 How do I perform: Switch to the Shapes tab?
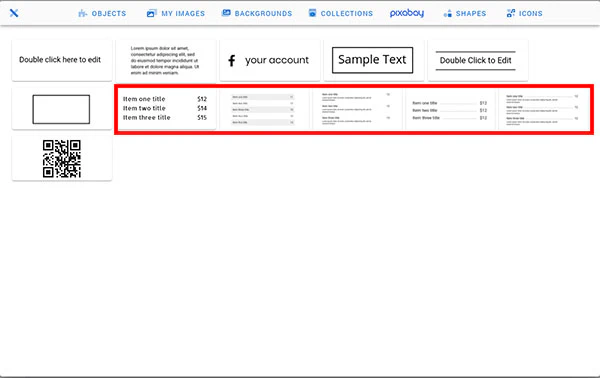click(x=465, y=13)
